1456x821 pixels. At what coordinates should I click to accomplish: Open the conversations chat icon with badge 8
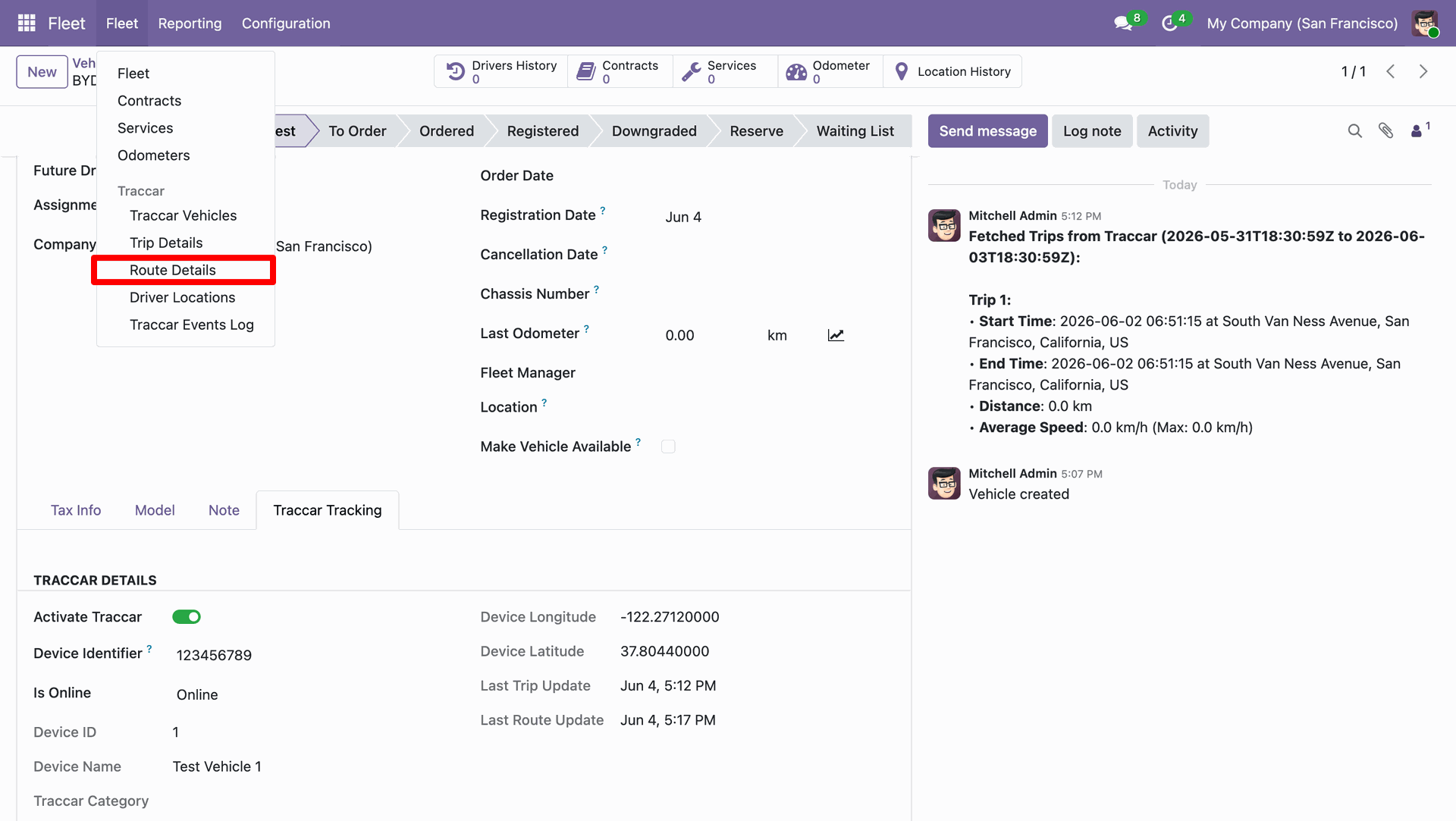tap(1123, 24)
